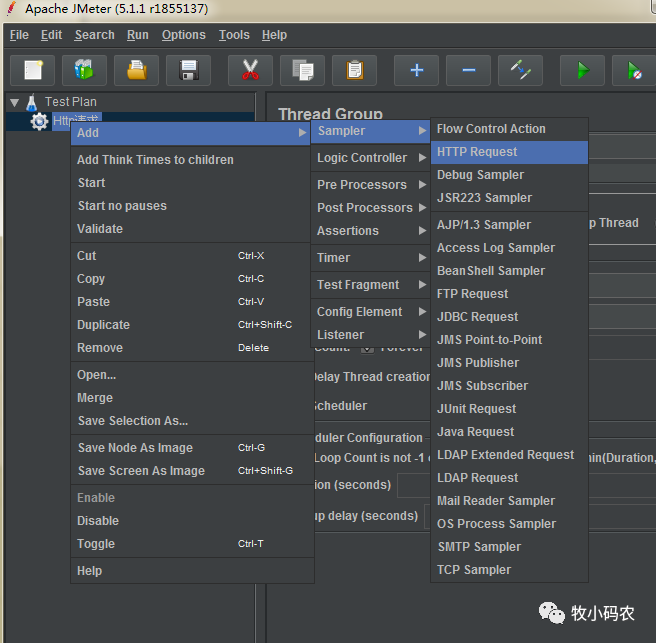This screenshot has width=656, height=643.
Task: Choose OS Process Sampler entry
Action: [509, 524]
